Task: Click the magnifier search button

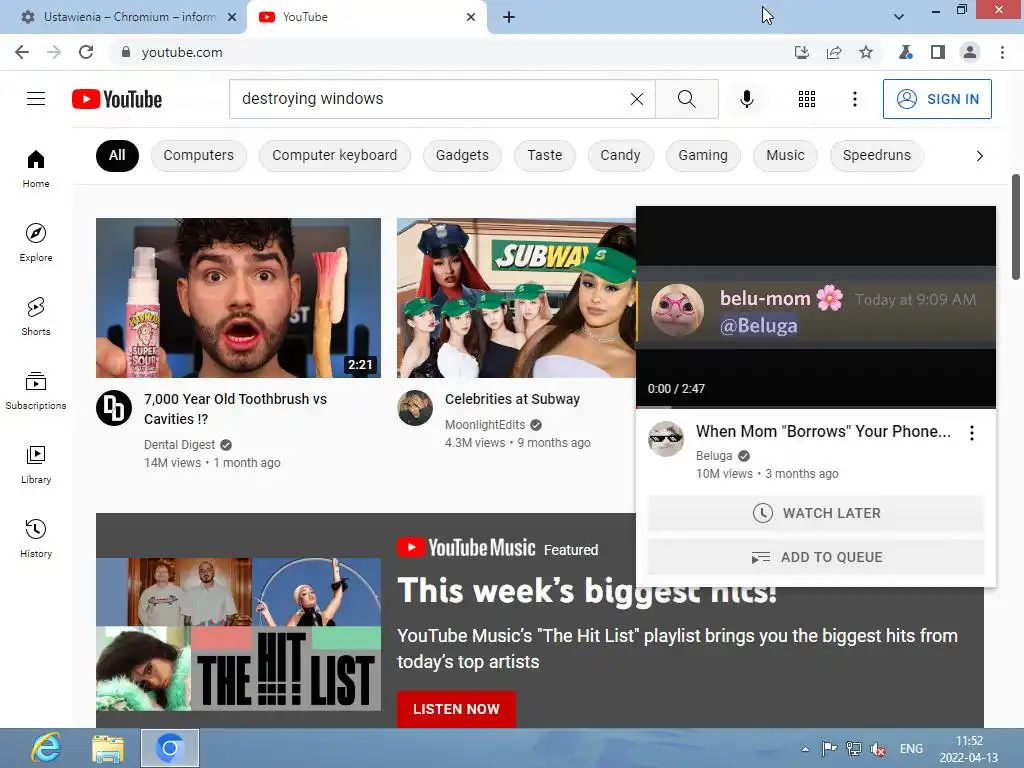Action: (686, 99)
